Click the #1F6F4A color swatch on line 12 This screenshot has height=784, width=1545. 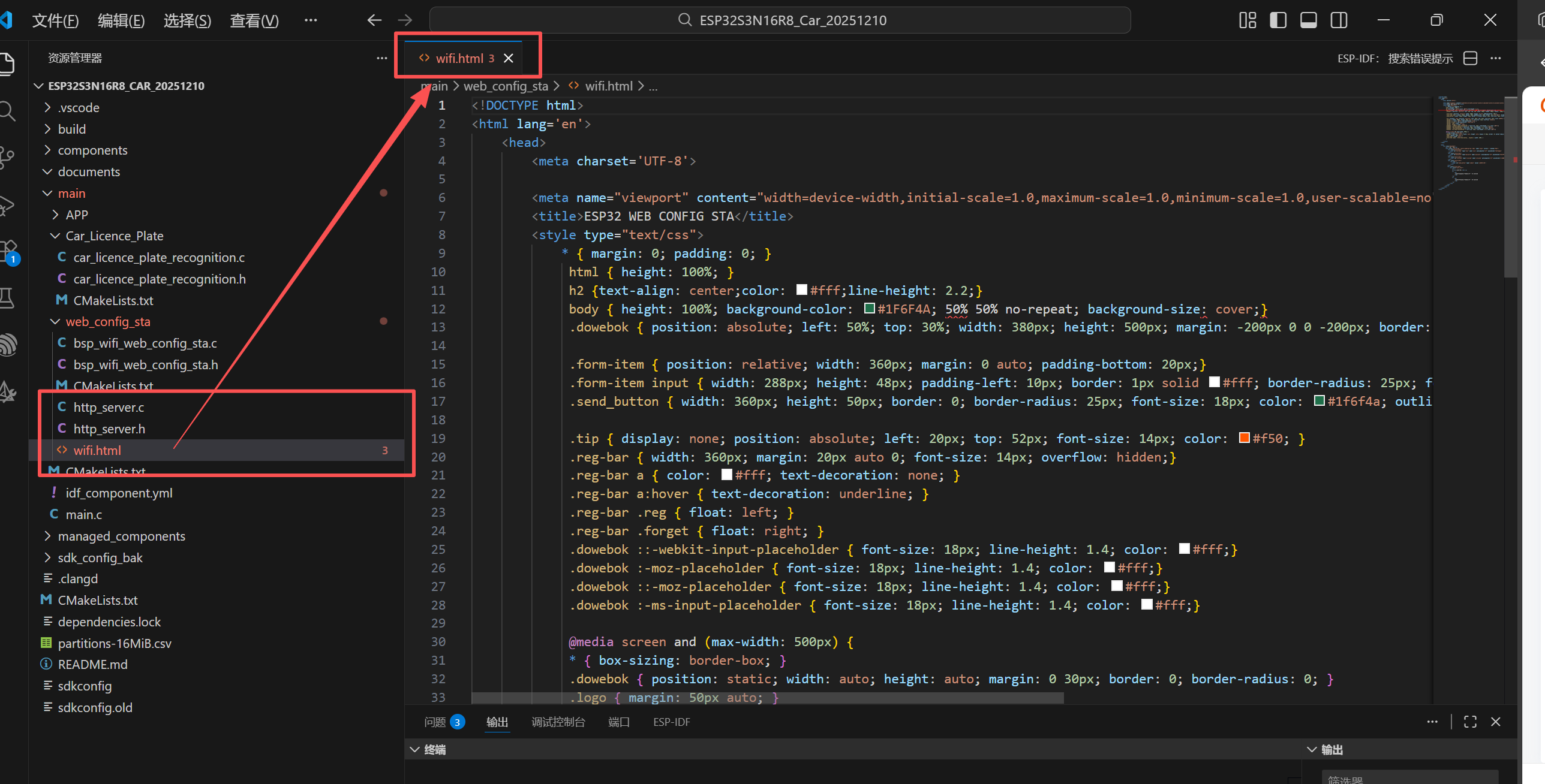tap(869, 309)
